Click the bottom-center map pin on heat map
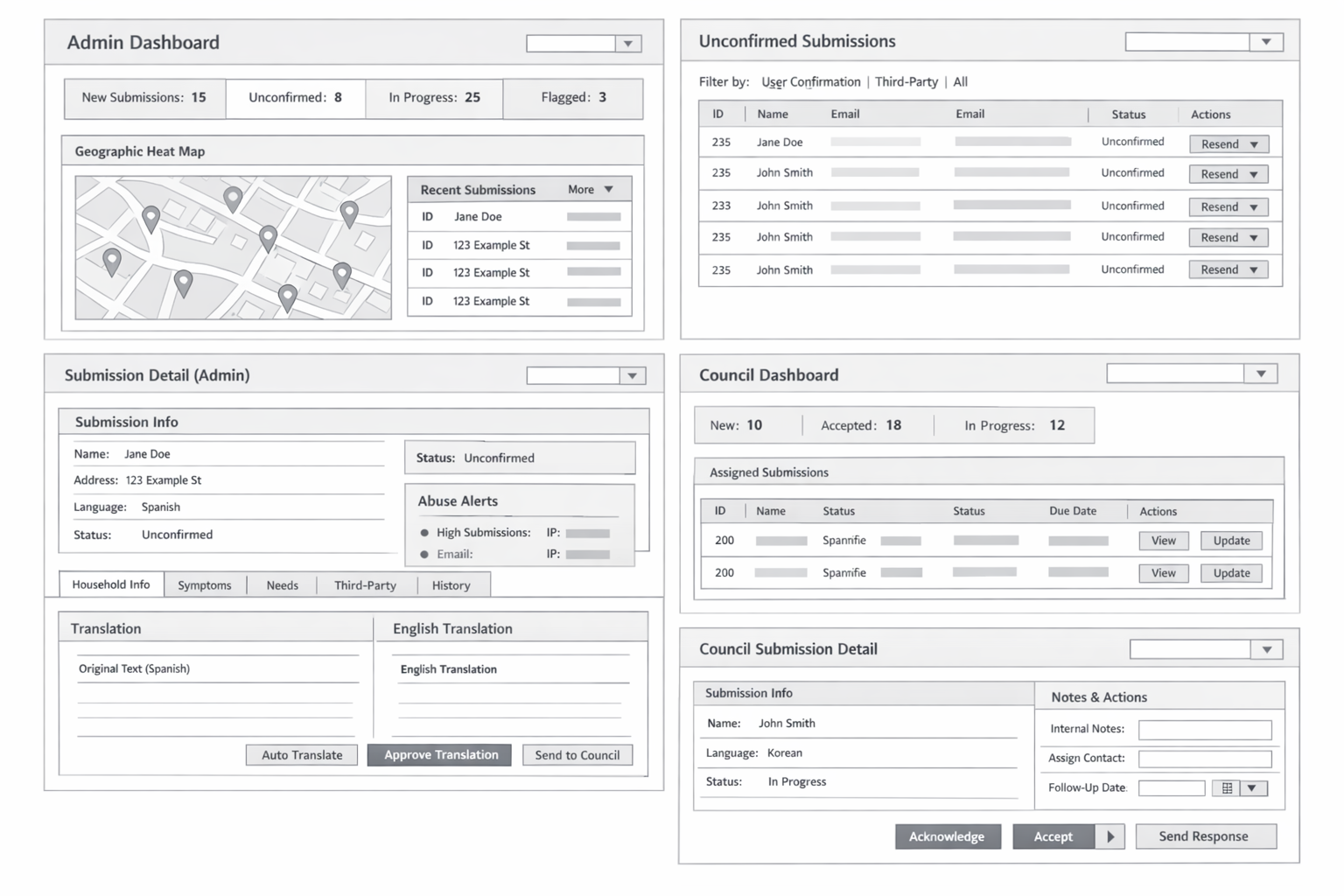Viewport: 1344px width, 896px height. click(287, 297)
